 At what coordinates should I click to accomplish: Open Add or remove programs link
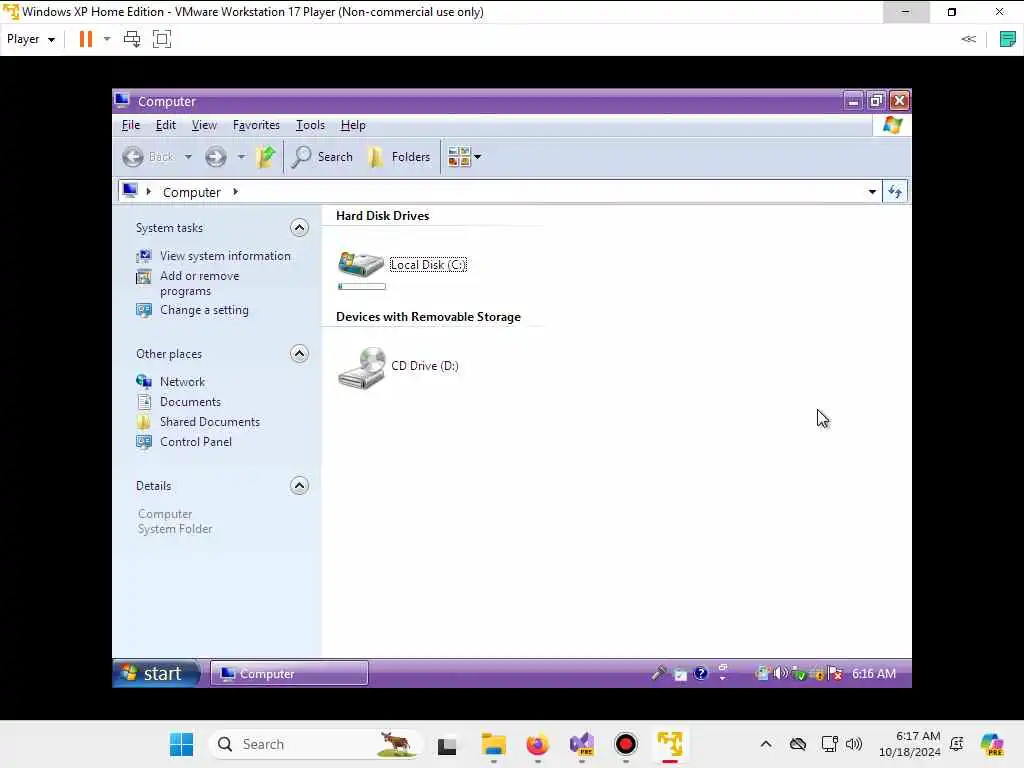coord(199,283)
